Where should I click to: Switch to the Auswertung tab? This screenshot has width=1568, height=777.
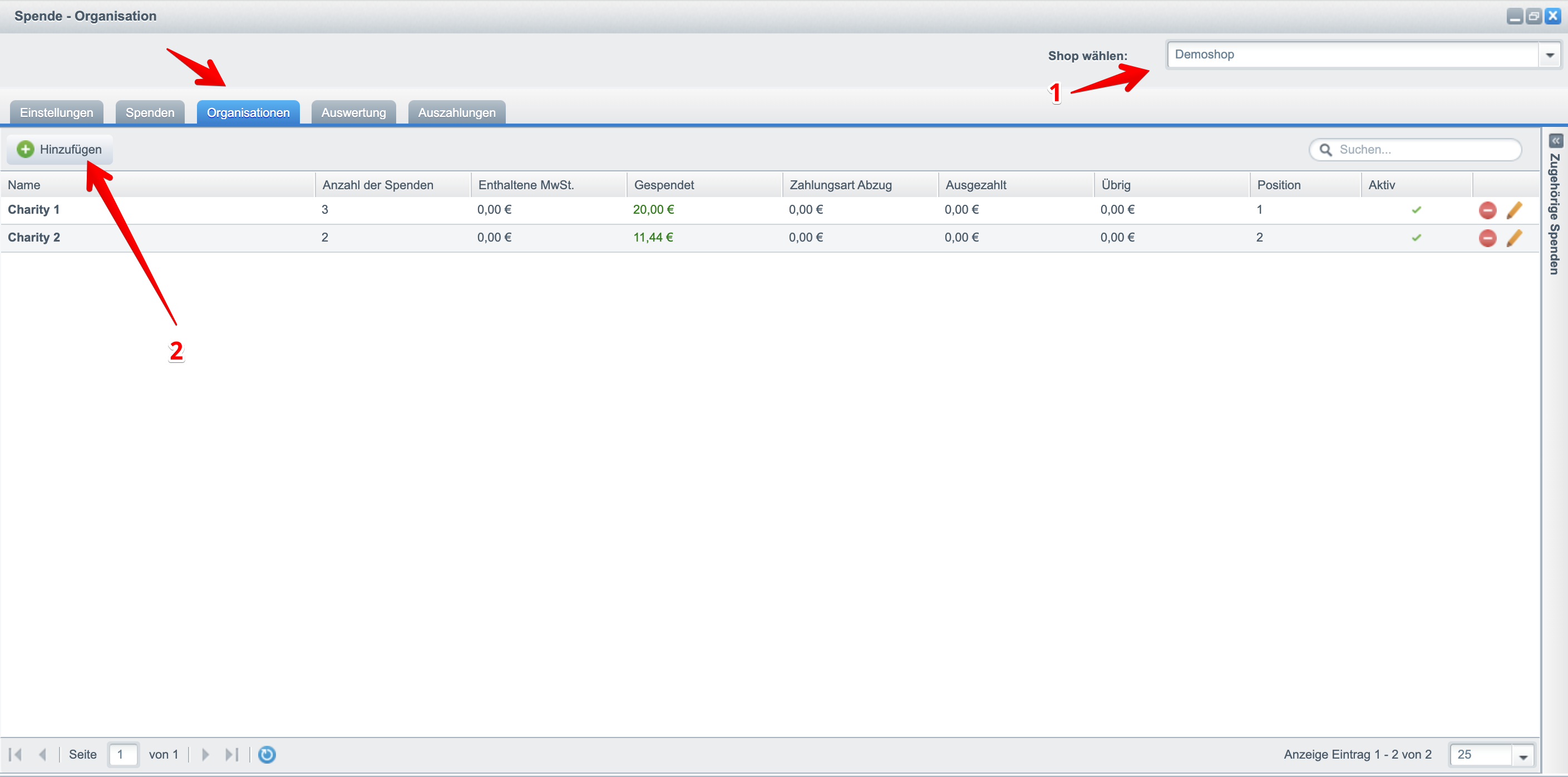(x=353, y=112)
